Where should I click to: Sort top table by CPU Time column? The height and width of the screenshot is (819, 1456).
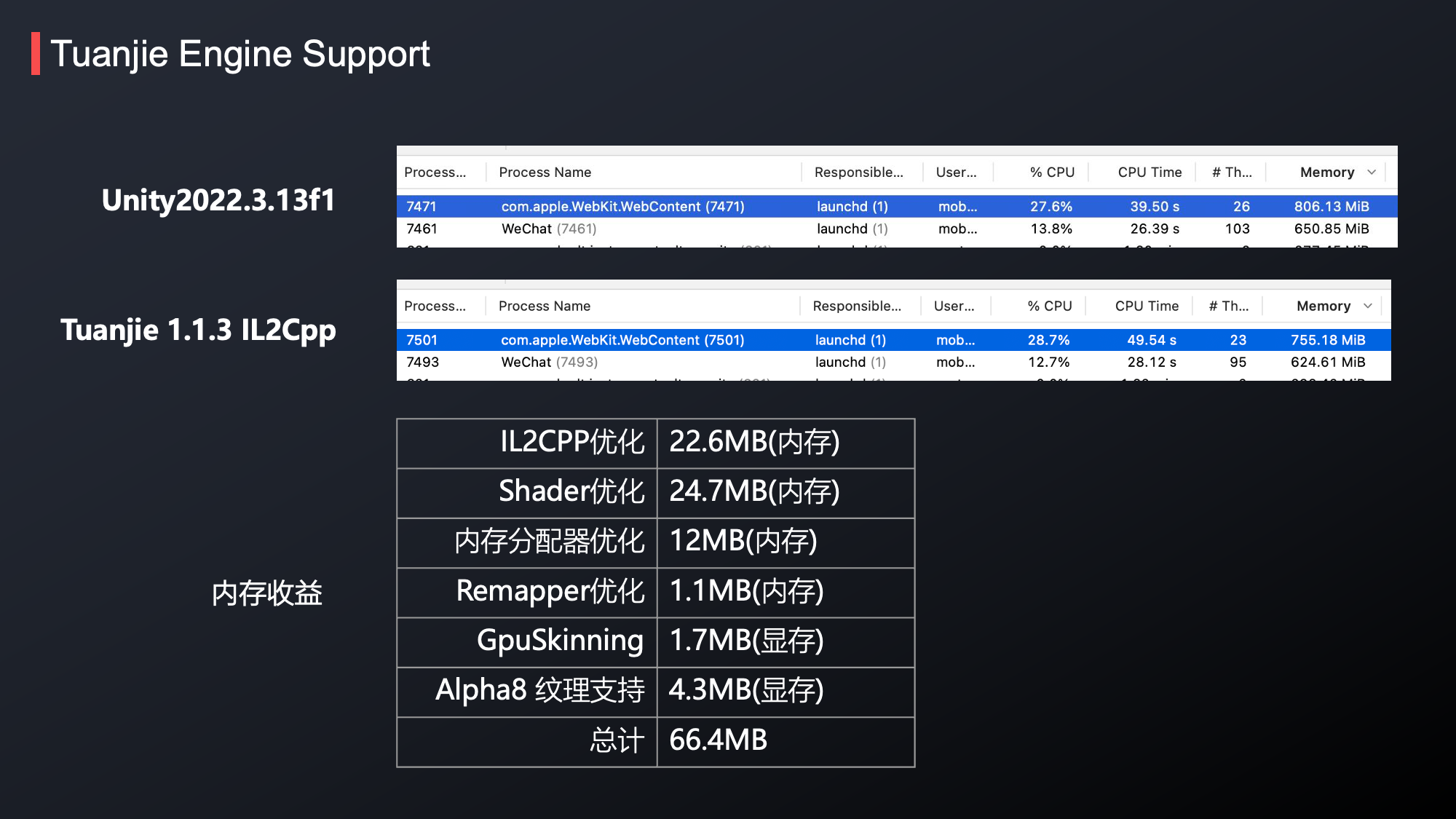coord(1150,173)
